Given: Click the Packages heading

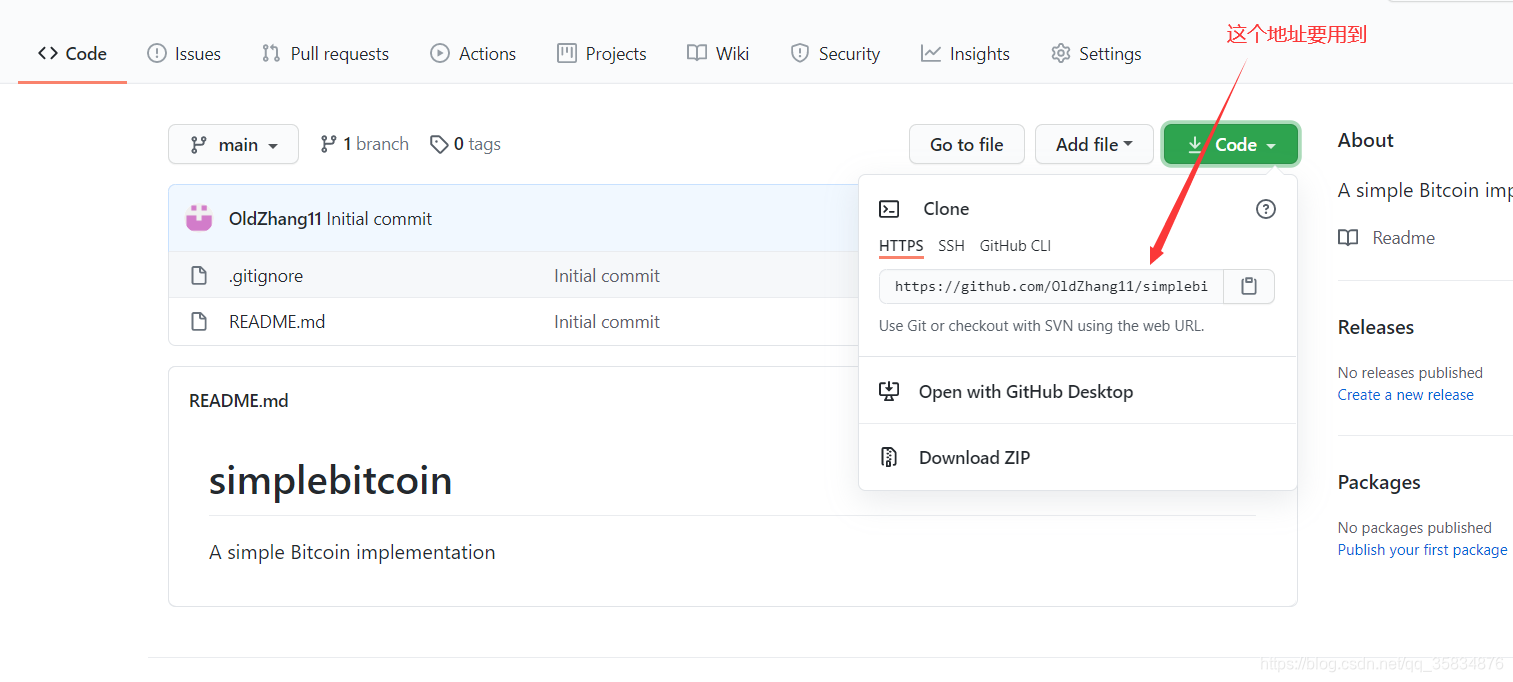Looking at the screenshot, I should [x=1379, y=483].
